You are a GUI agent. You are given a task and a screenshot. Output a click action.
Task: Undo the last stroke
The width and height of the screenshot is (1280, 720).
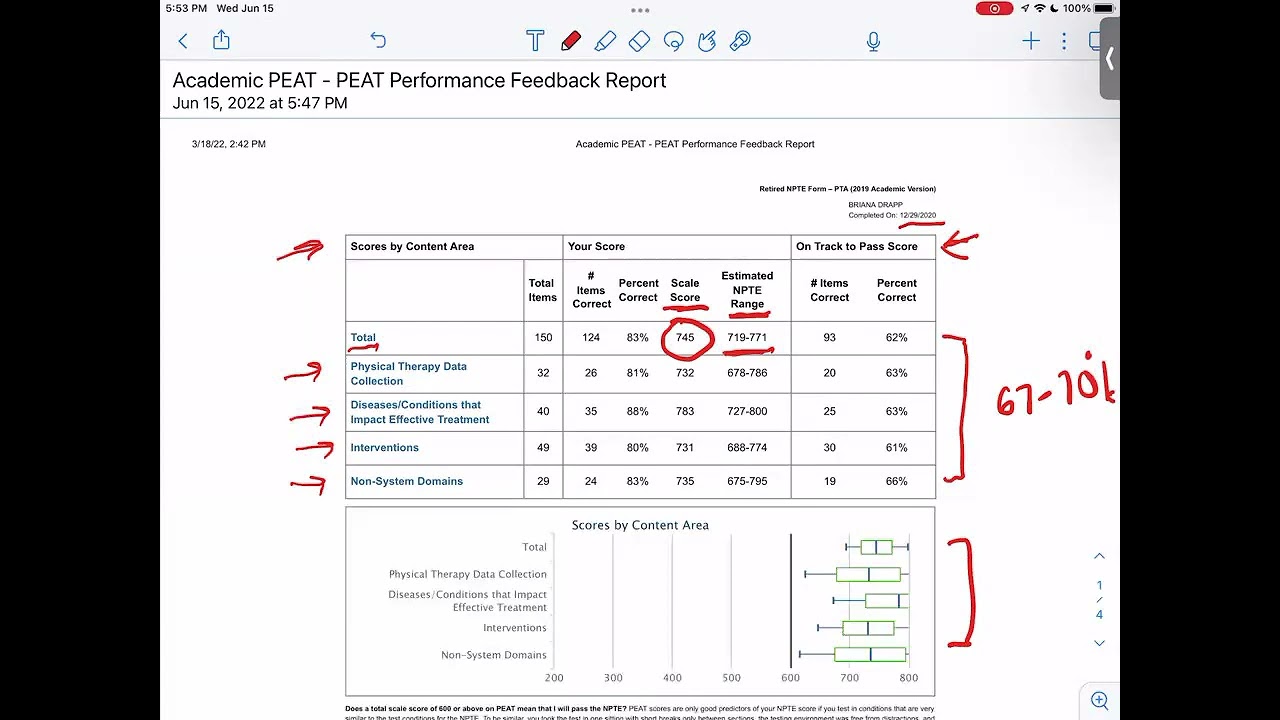(x=377, y=40)
